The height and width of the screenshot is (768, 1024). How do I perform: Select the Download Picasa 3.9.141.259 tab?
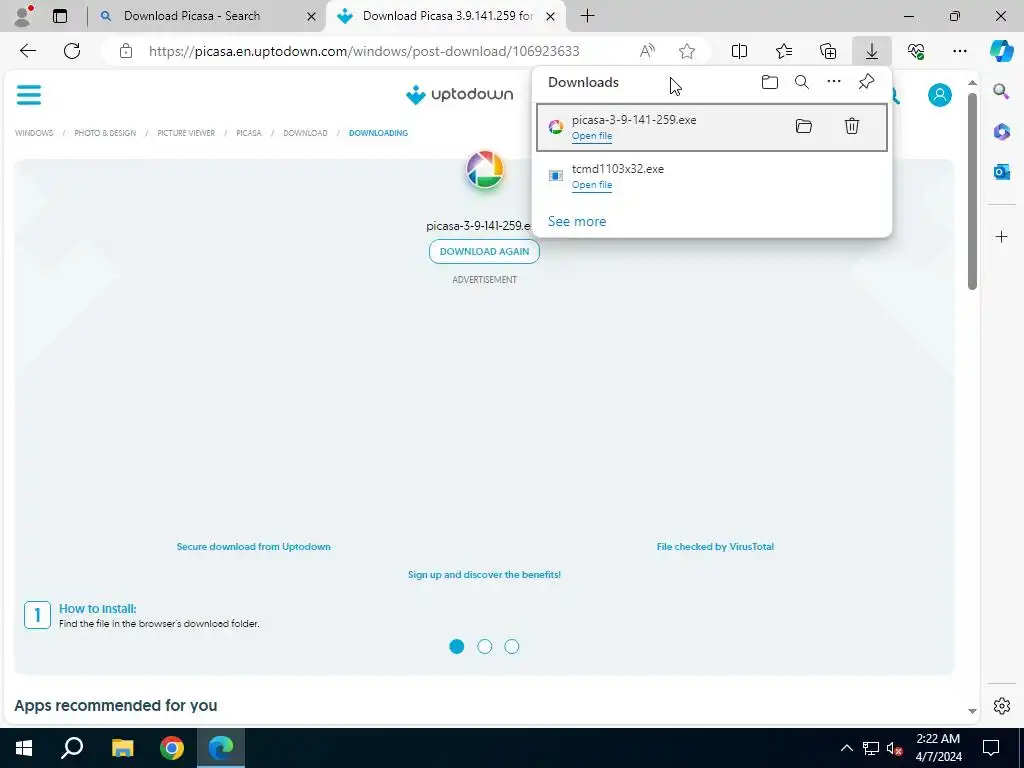click(x=447, y=16)
